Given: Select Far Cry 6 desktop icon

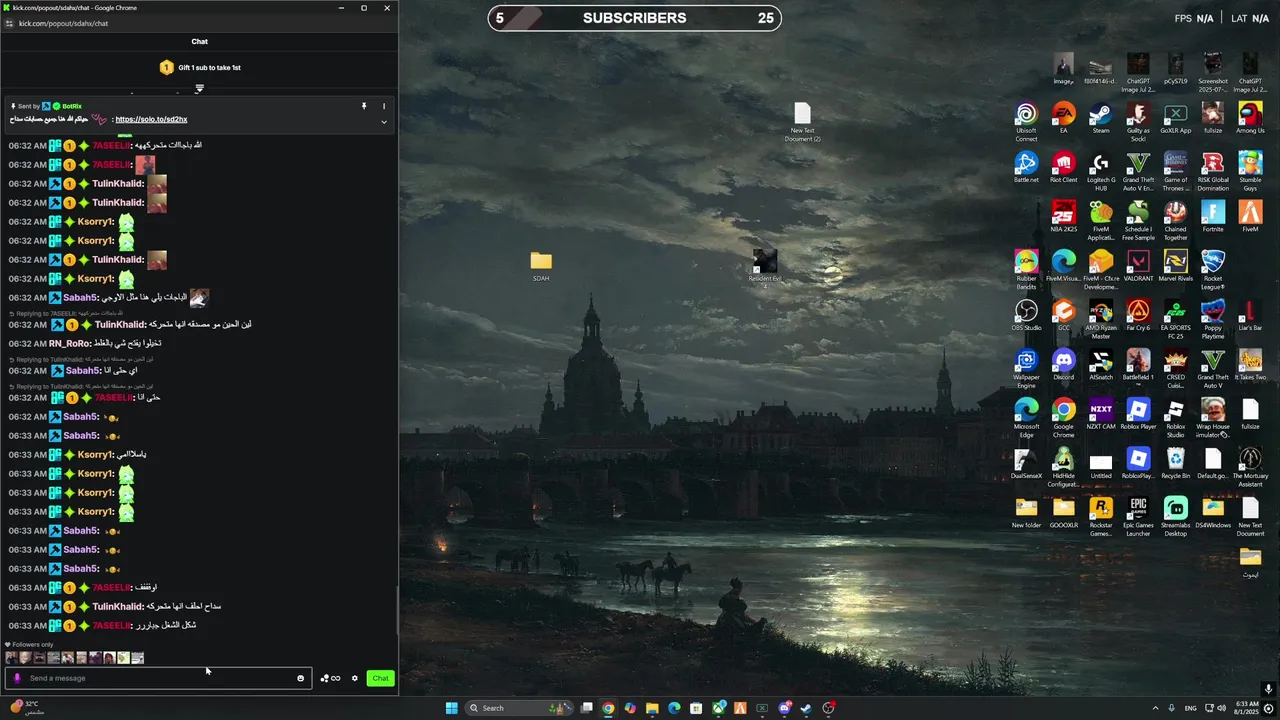Looking at the screenshot, I should click(x=1138, y=315).
